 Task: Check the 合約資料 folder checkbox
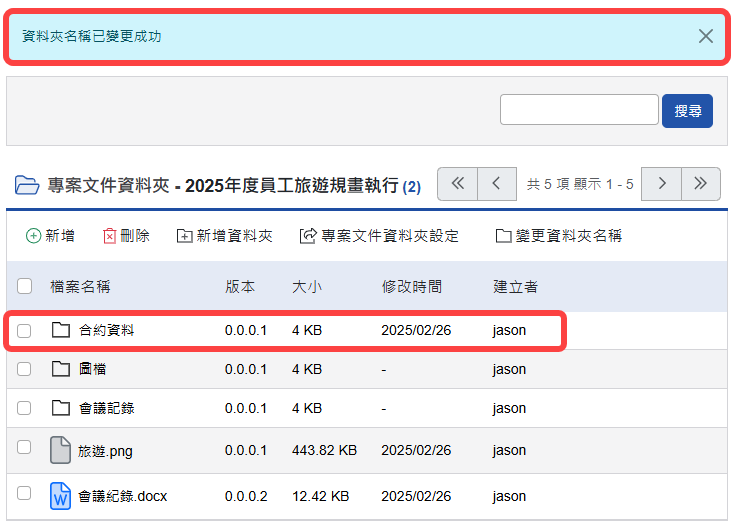(x=25, y=330)
